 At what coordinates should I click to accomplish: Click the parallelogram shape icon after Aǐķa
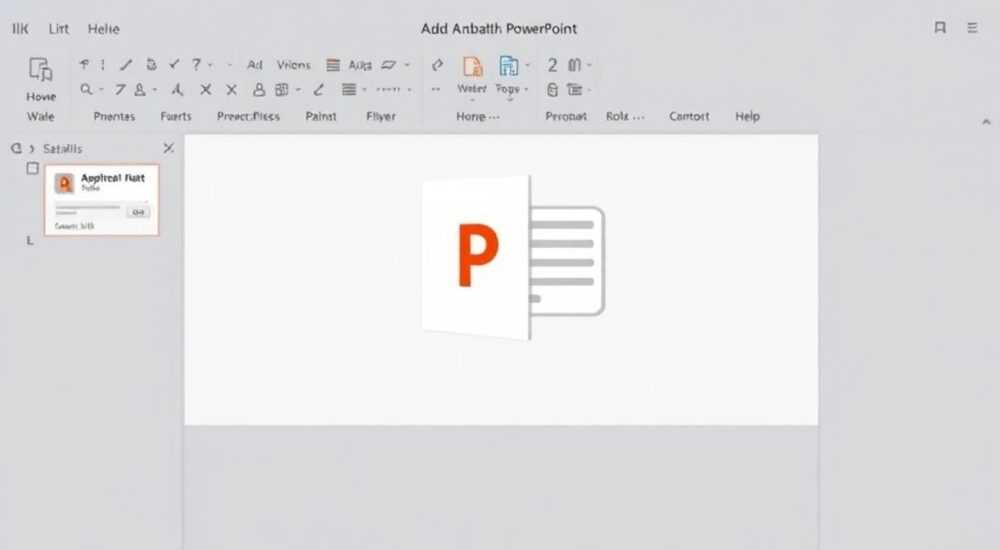pos(388,64)
